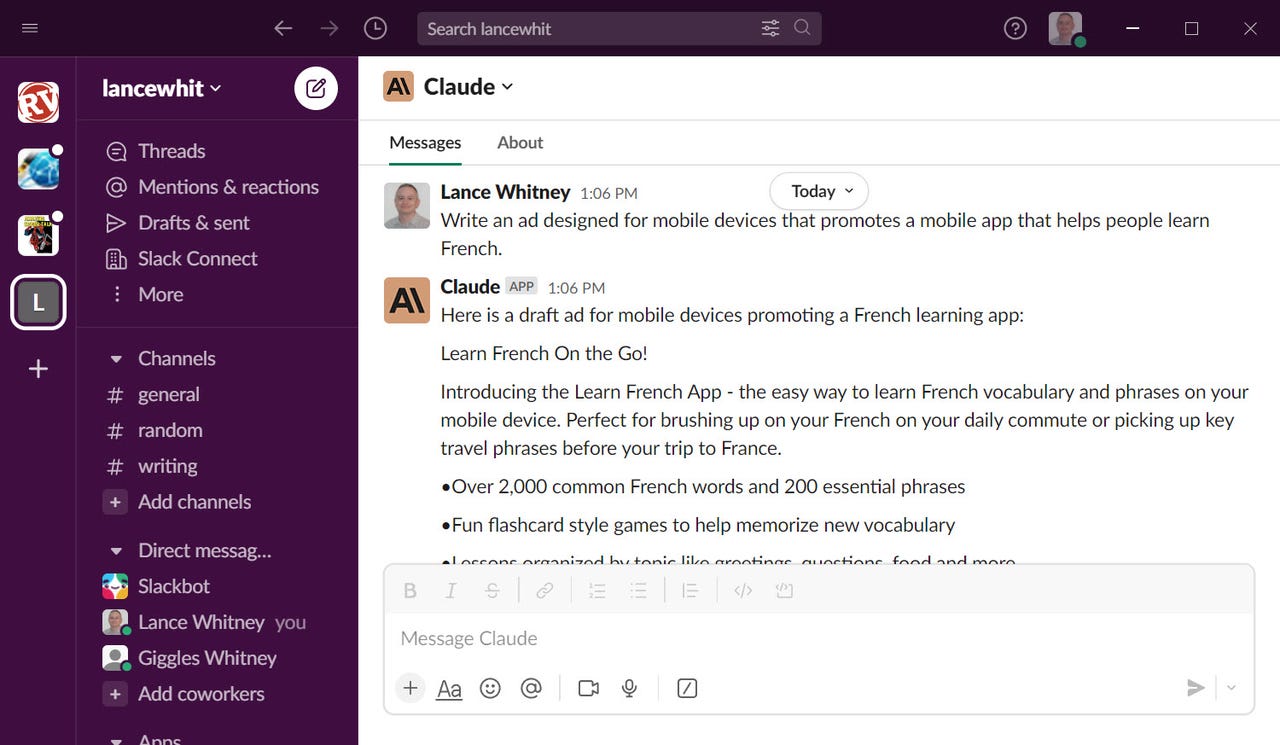Screen dimensions: 1280x745
Task: Record an audio clip
Action: (629, 688)
